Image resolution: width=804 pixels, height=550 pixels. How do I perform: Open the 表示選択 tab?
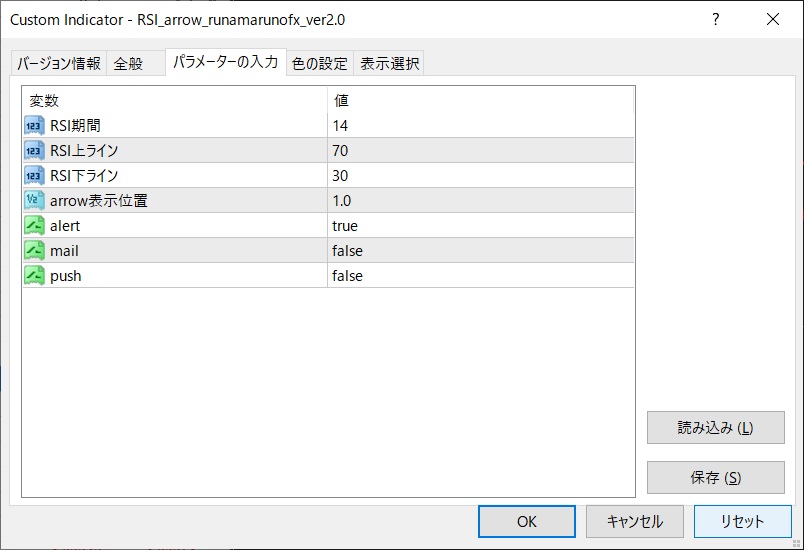pos(389,64)
